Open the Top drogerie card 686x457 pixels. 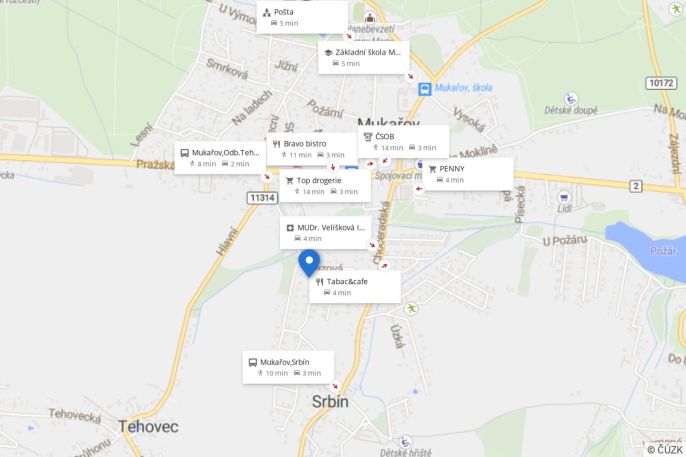point(325,186)
